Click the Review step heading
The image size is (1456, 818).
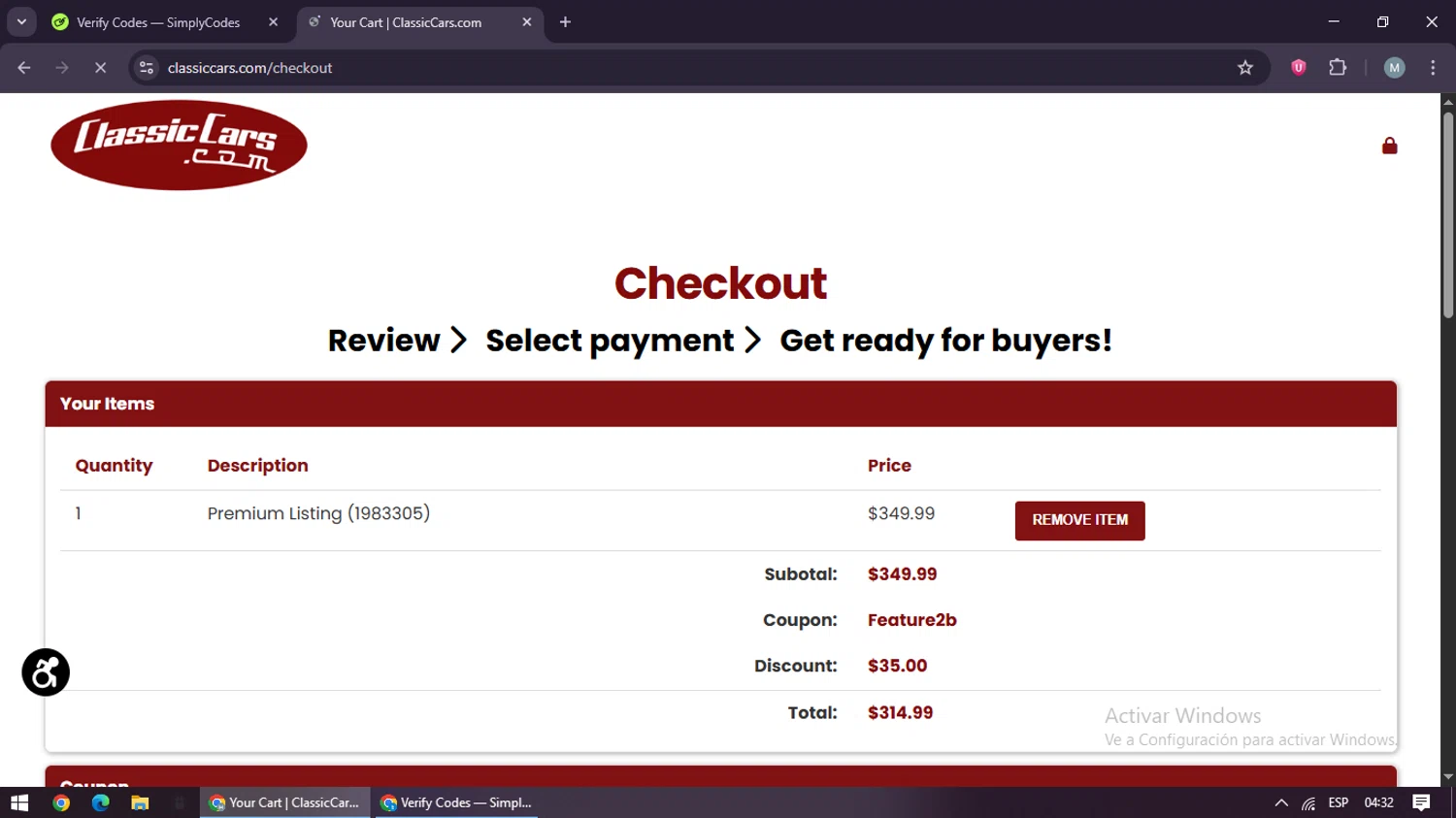383,341
